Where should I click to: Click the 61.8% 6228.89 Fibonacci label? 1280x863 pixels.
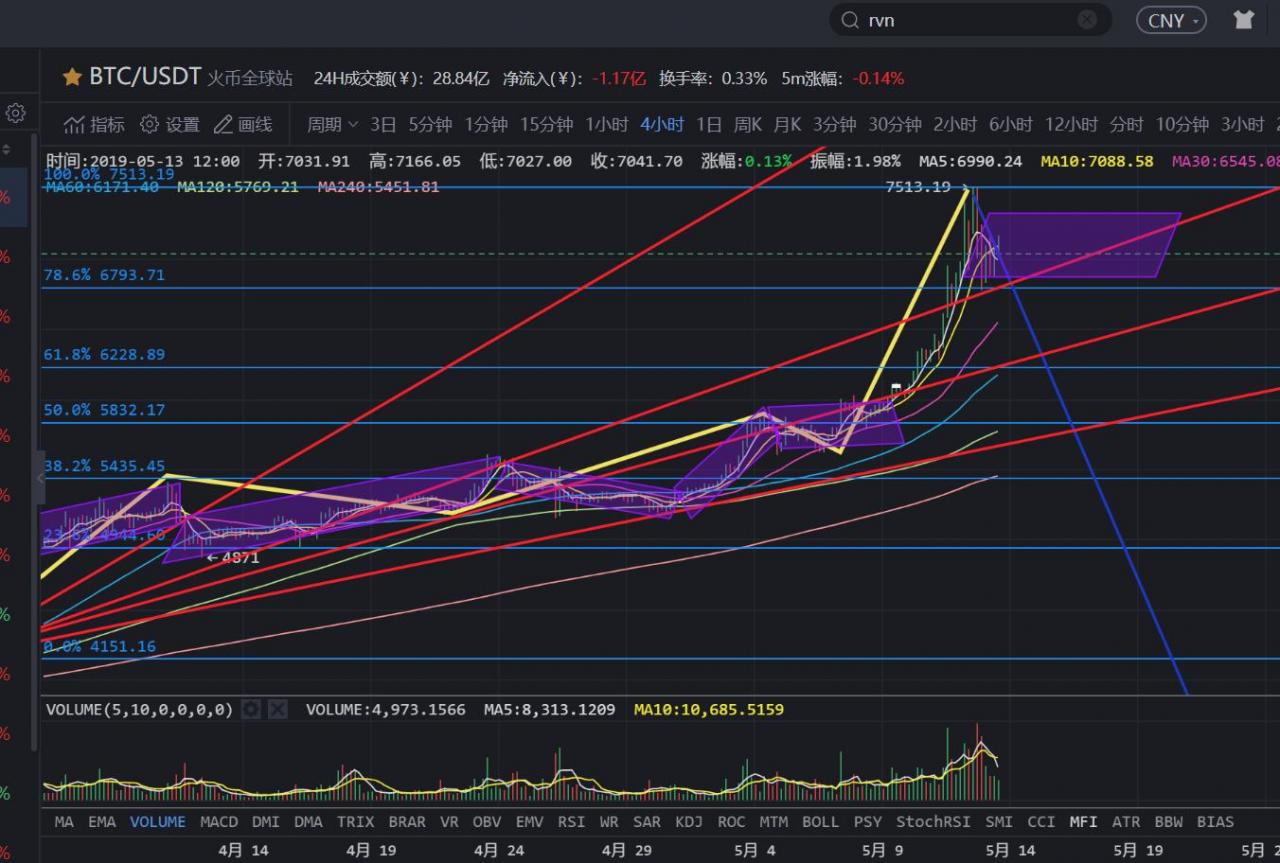coord(104,354)
